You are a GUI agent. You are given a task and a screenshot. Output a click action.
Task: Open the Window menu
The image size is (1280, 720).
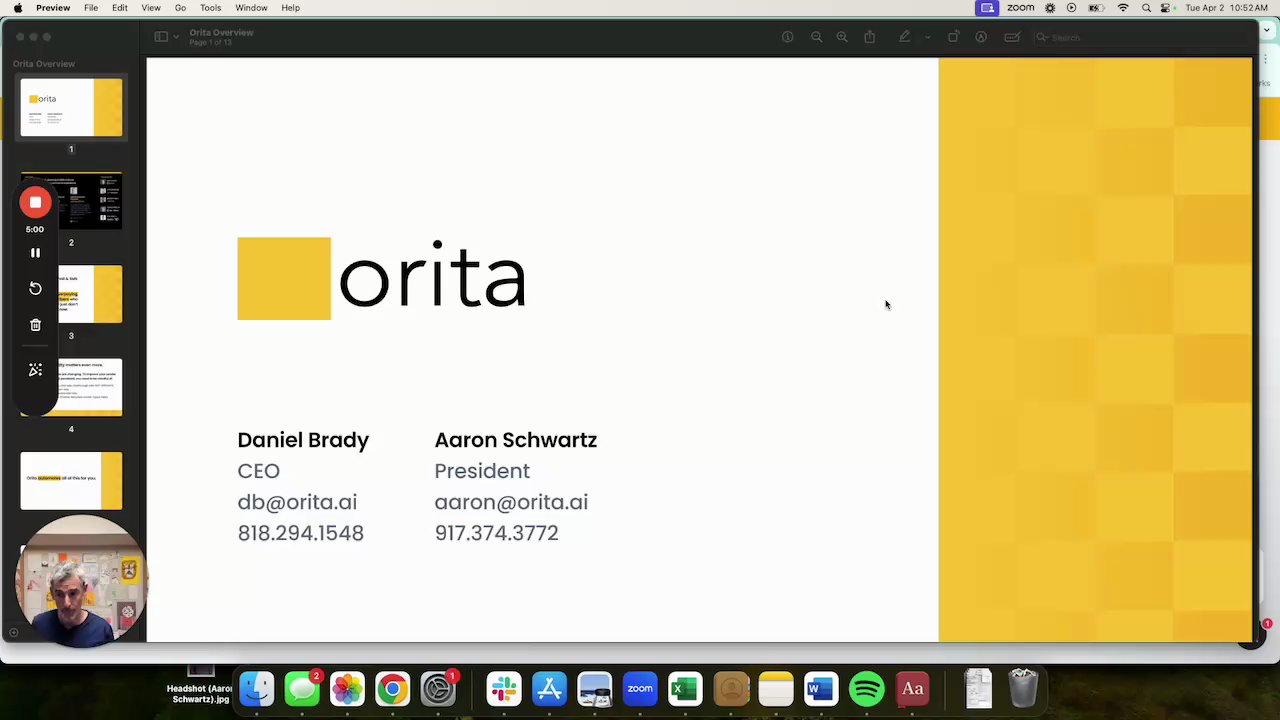point(251,8)
